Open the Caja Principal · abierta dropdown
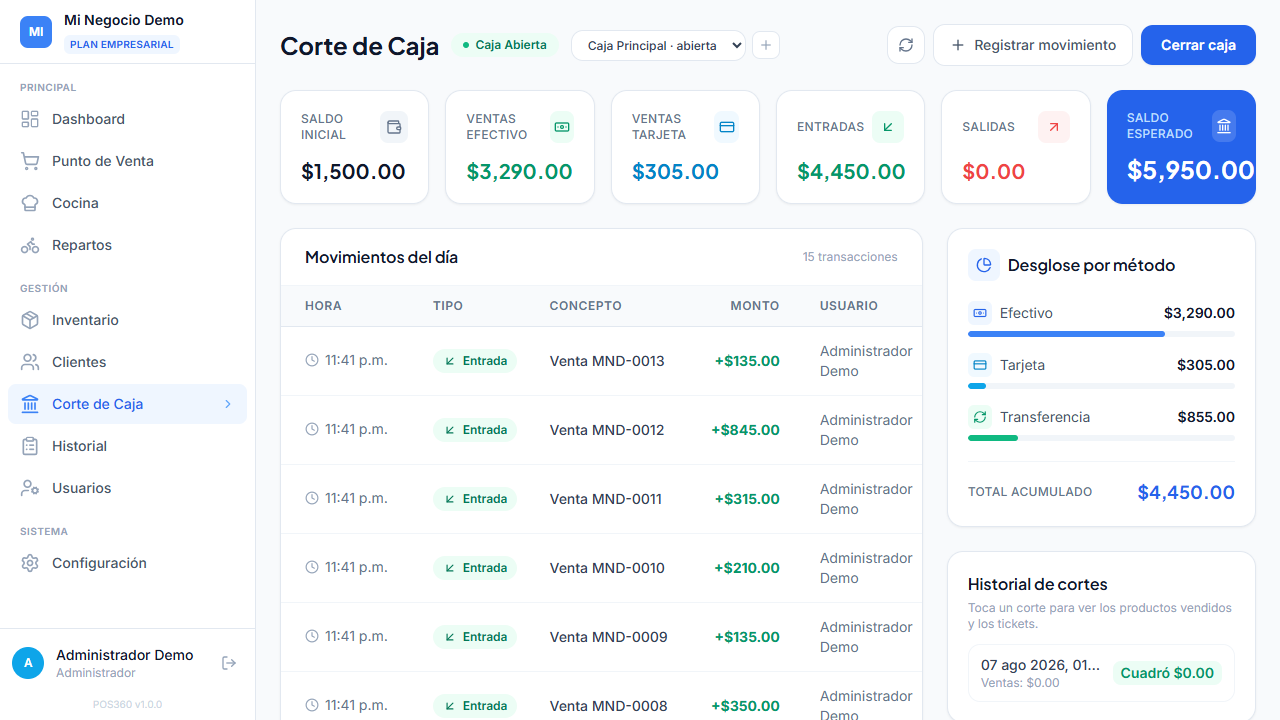1280x720 pixels. (x=658, y=45)
